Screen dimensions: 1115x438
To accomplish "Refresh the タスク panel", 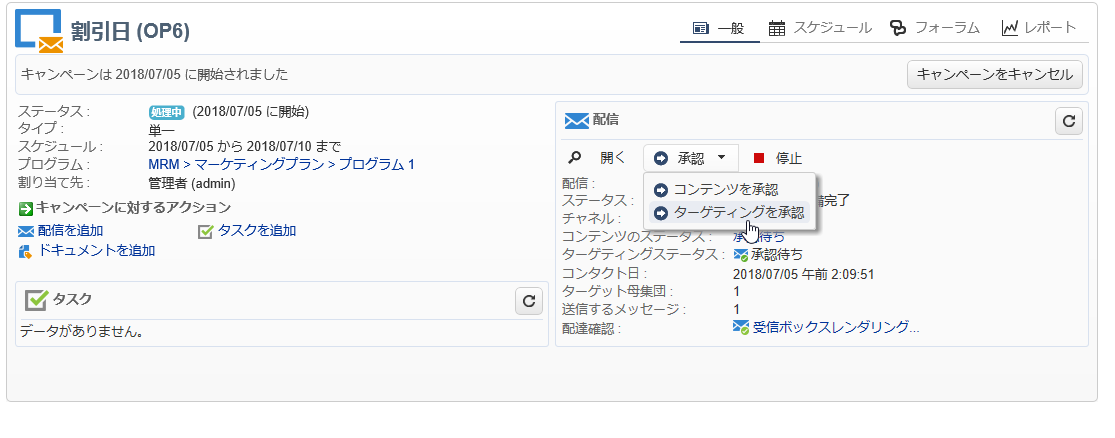I will pos(528,301).
